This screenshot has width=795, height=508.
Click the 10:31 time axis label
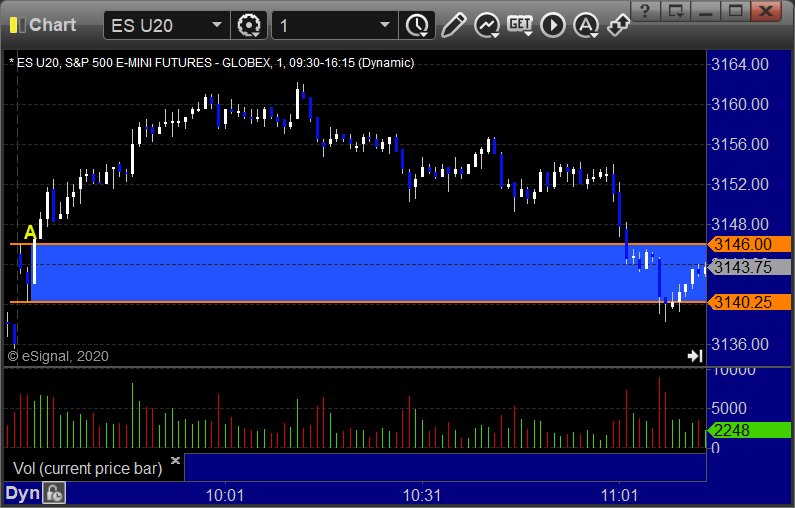tap(422, 495)
